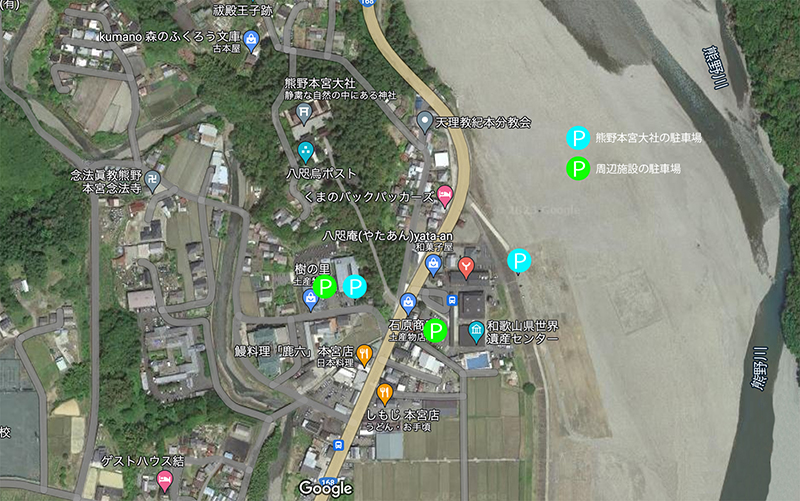800x501 pixels.
Task: Open the しもじ 本宮店 restaurant pin
Action: [385, 394]
